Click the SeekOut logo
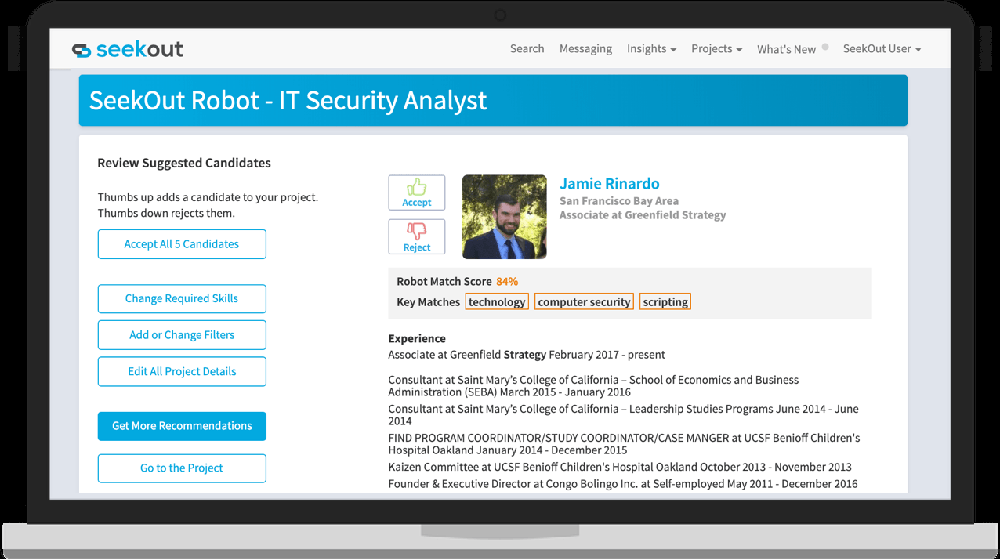1000x559 pixels. [127, 49]
